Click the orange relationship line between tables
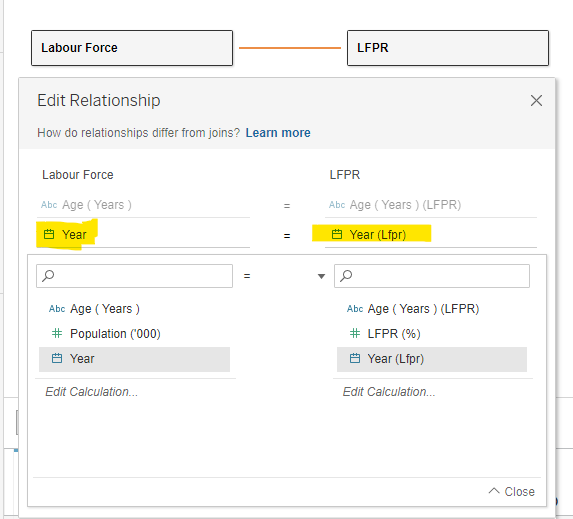Viewport: 573px width, 519px height. click(290, 48)
